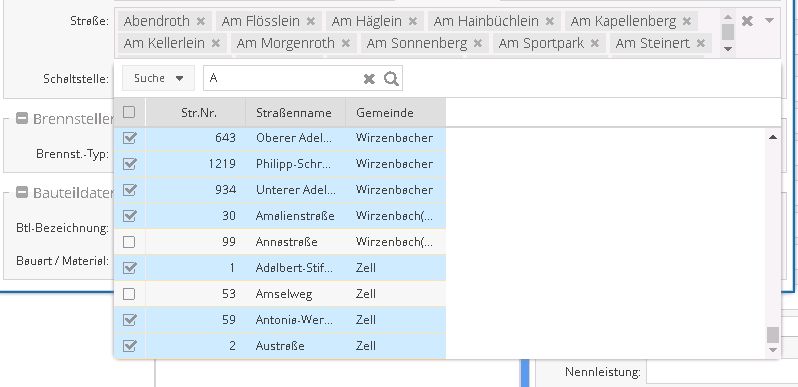The image size is (798, 387).
Task: Click the Adalbert-Stif... street name
Action: tap(295, 268)
